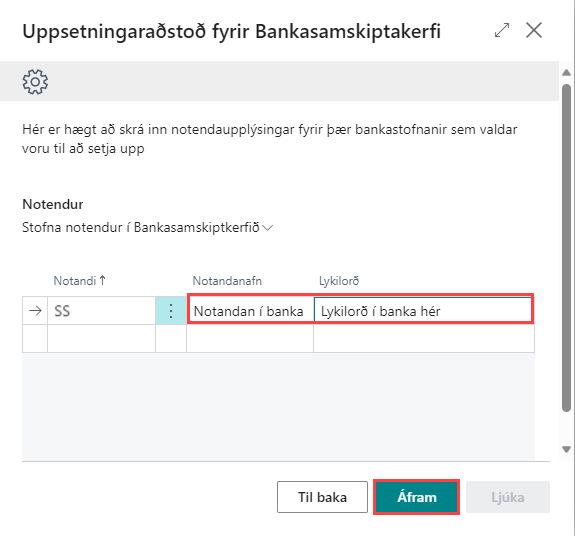The image size is (575, 536).
Task: Select the row arrow indicator beside SS
Action: [35, 311]
